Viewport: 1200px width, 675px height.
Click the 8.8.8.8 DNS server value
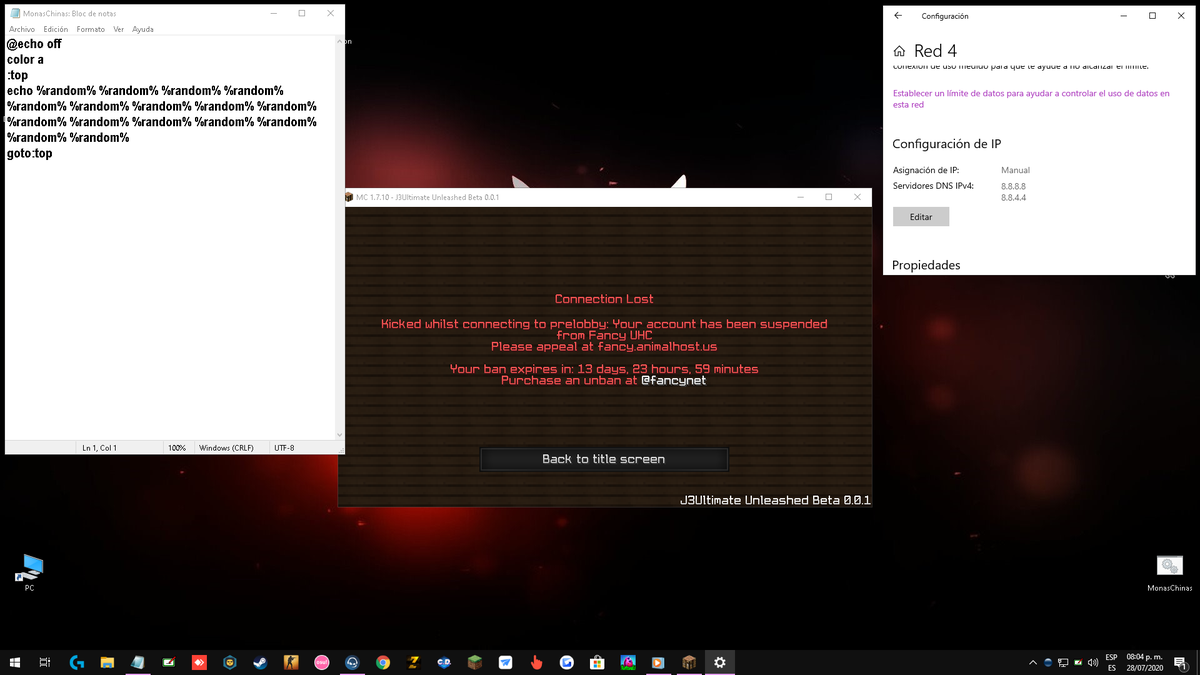click(1014, 186)
